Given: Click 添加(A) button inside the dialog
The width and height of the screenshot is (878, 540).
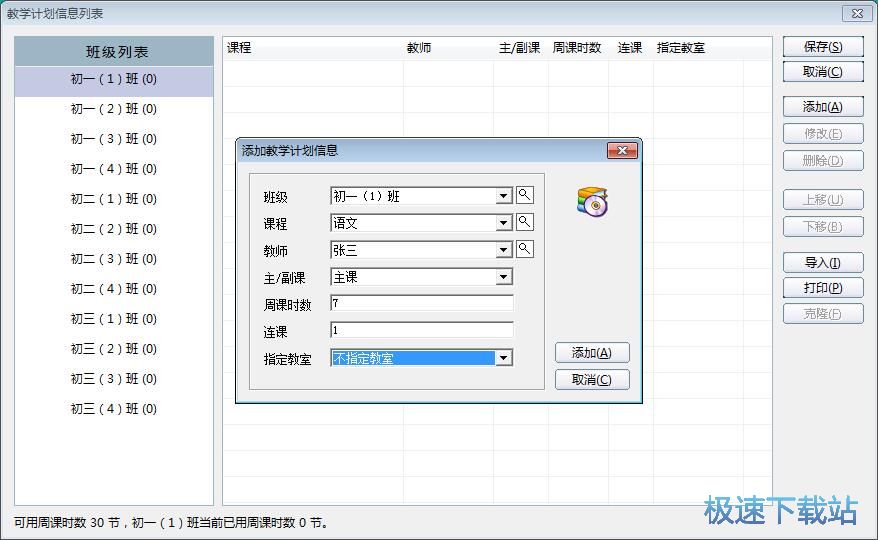Looking at the screenshot, I should [x=592, y=353].
